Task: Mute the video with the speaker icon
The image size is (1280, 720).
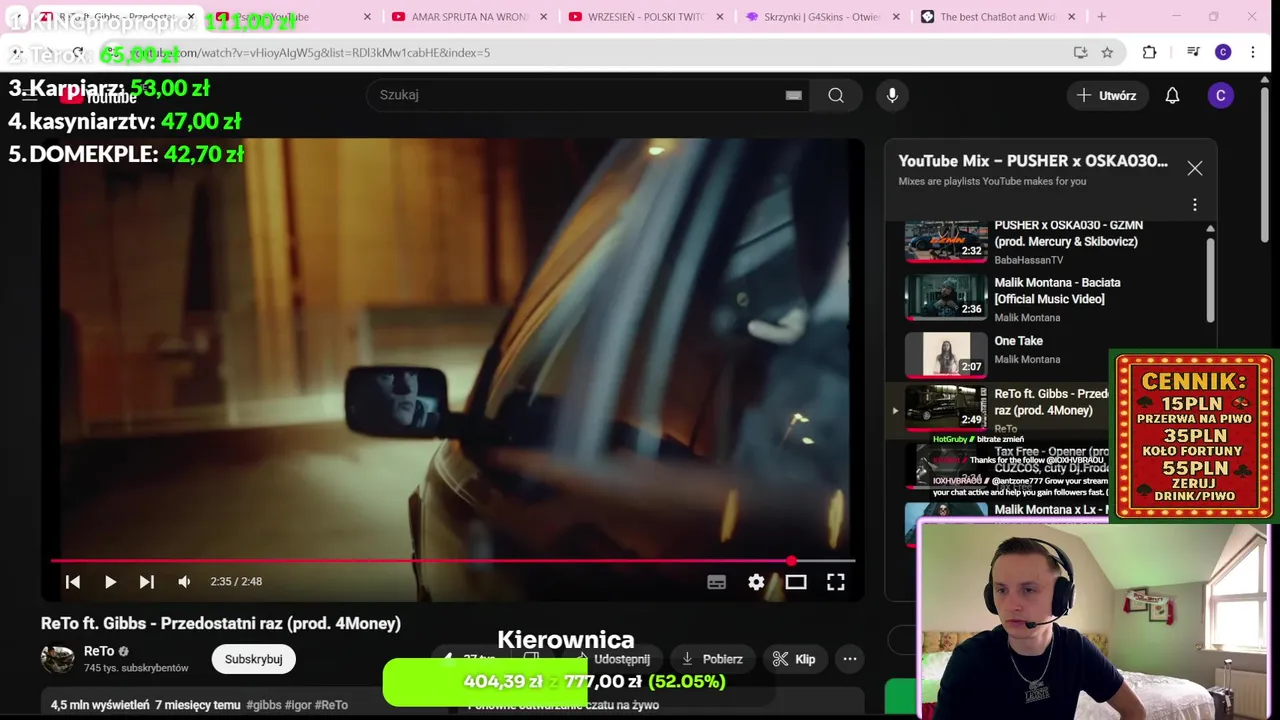Action: pyautogui.click(x=184, y=581)
